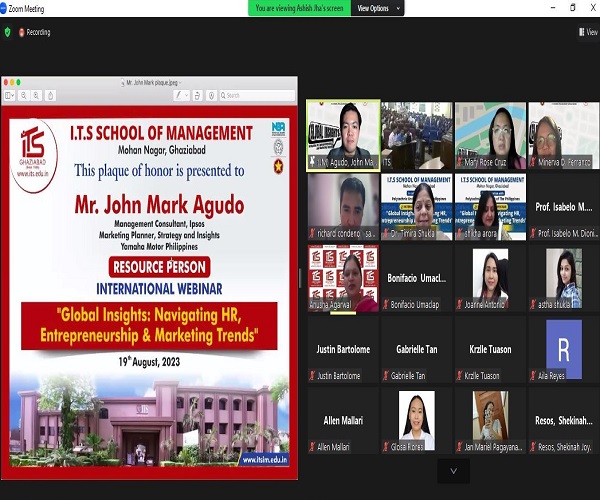
Task: Click the NBA accreditation logo on the plaque
Action: click(x=278, y=129)
